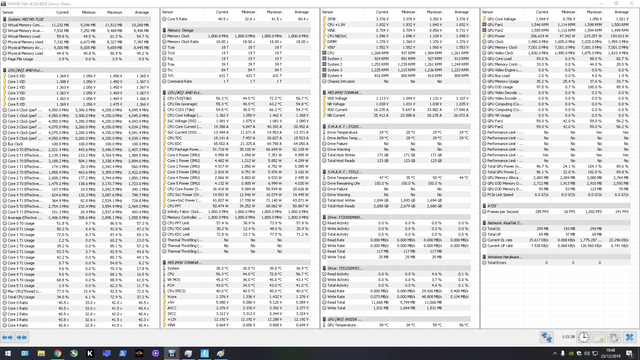
Task: Select the Memory Clock Ratio row
Action: point(236,42)
